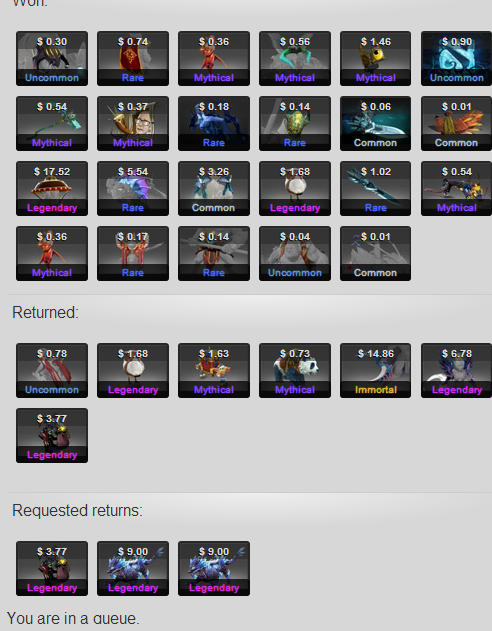Select the $0.04 Uncommon item
Screen dimensions: 492x631
(295, 254)
